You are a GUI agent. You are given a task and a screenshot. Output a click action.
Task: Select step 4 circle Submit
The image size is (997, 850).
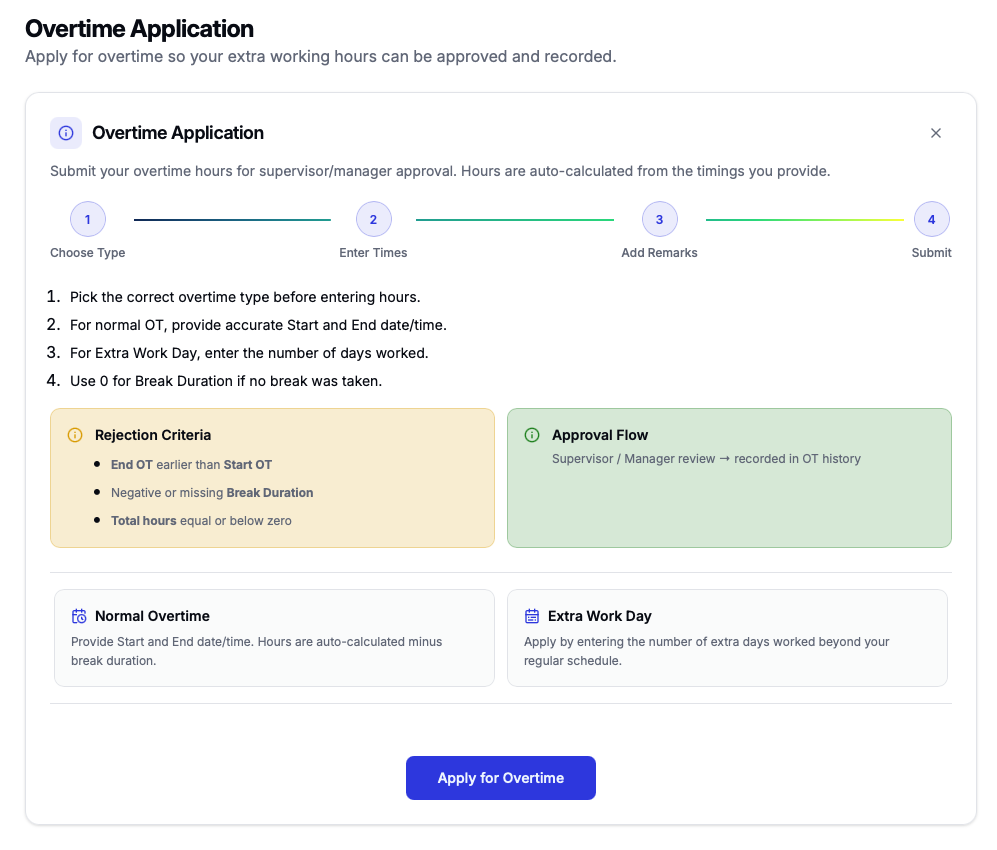click(x=932, y=219)
